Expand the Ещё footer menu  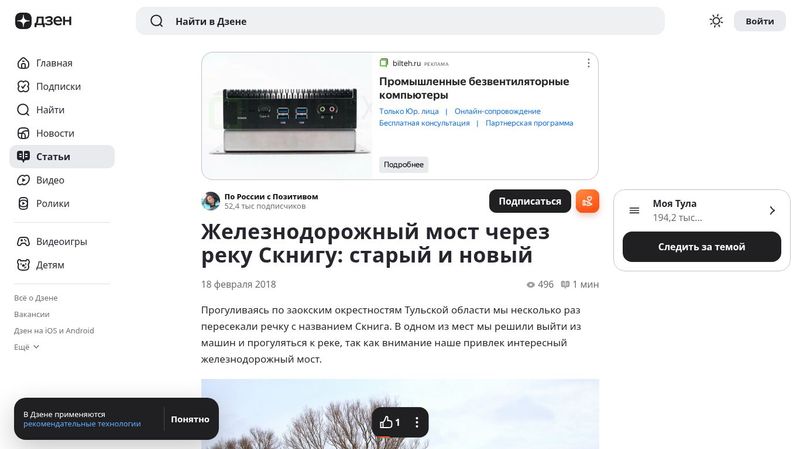pyautogui.click(x=27, y=347)
